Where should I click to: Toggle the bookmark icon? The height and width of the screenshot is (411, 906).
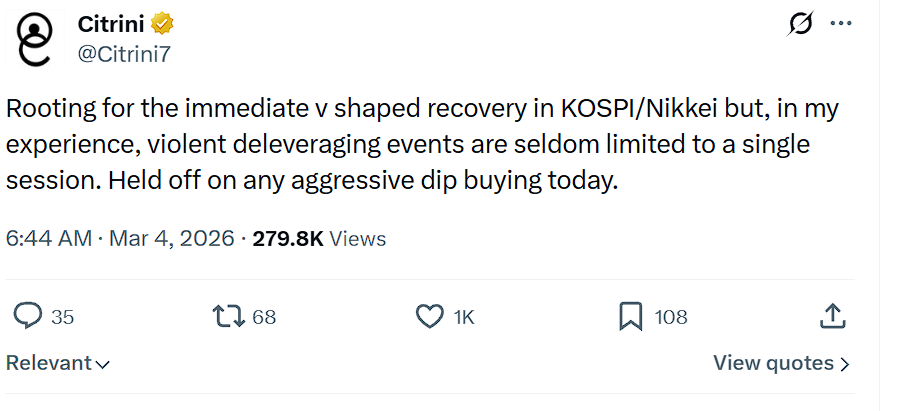[x=630, y=317]
